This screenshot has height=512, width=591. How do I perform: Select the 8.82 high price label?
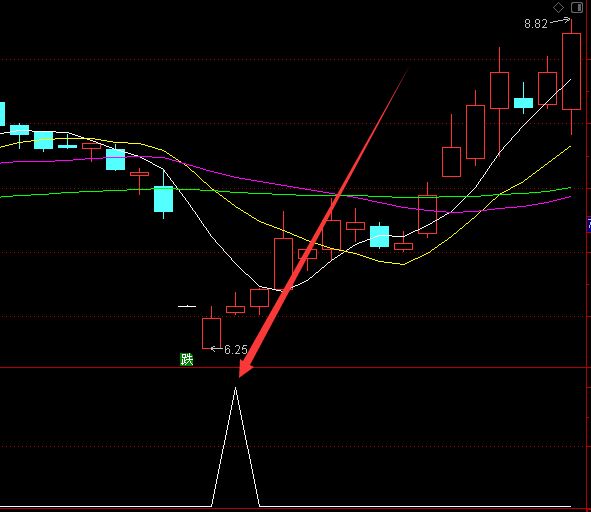(536, 24)
